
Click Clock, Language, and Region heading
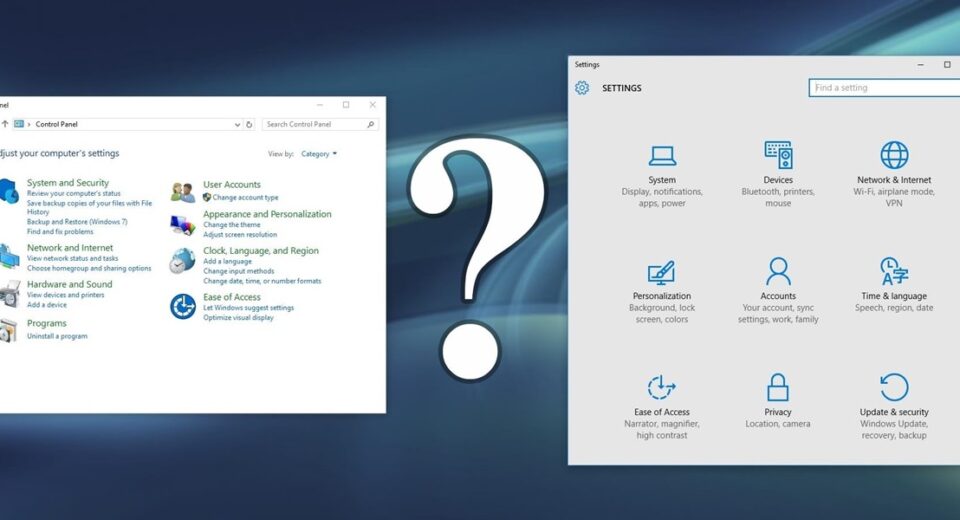pos(261,251)
